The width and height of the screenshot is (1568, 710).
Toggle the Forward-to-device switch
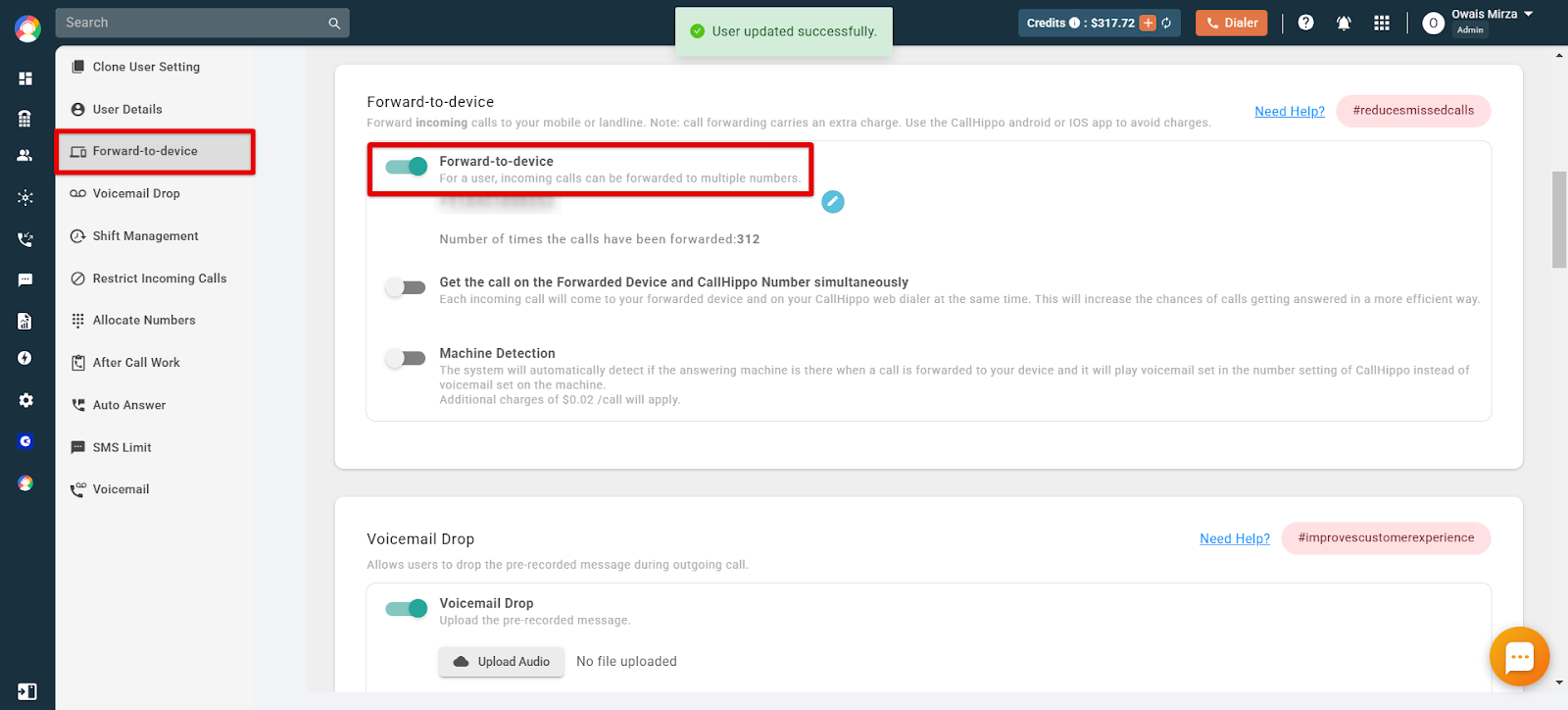406,167
